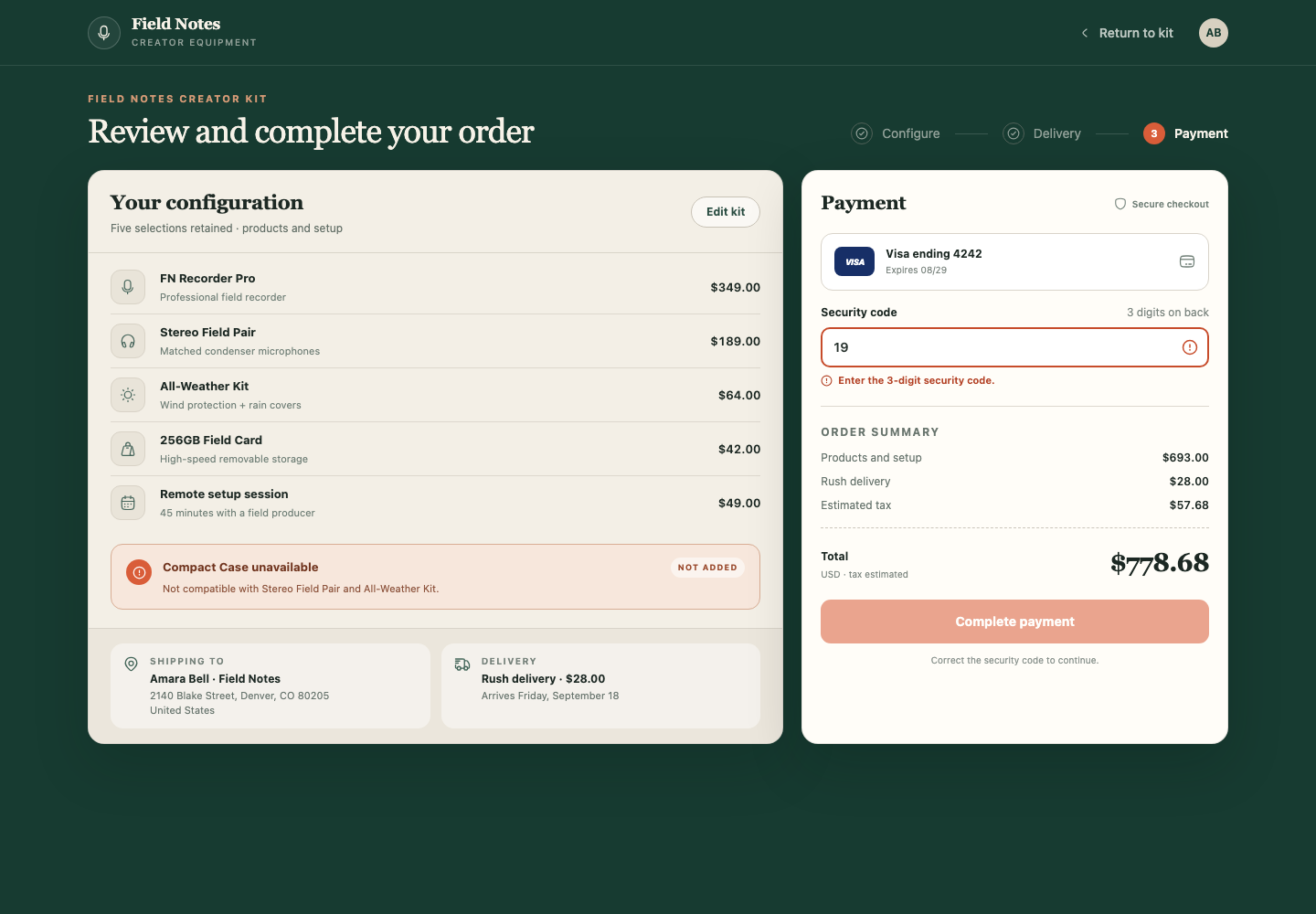Click the FN Recorder Pro microphone icon
Viewport: 1316px width, 914px height.
(128, 287)
